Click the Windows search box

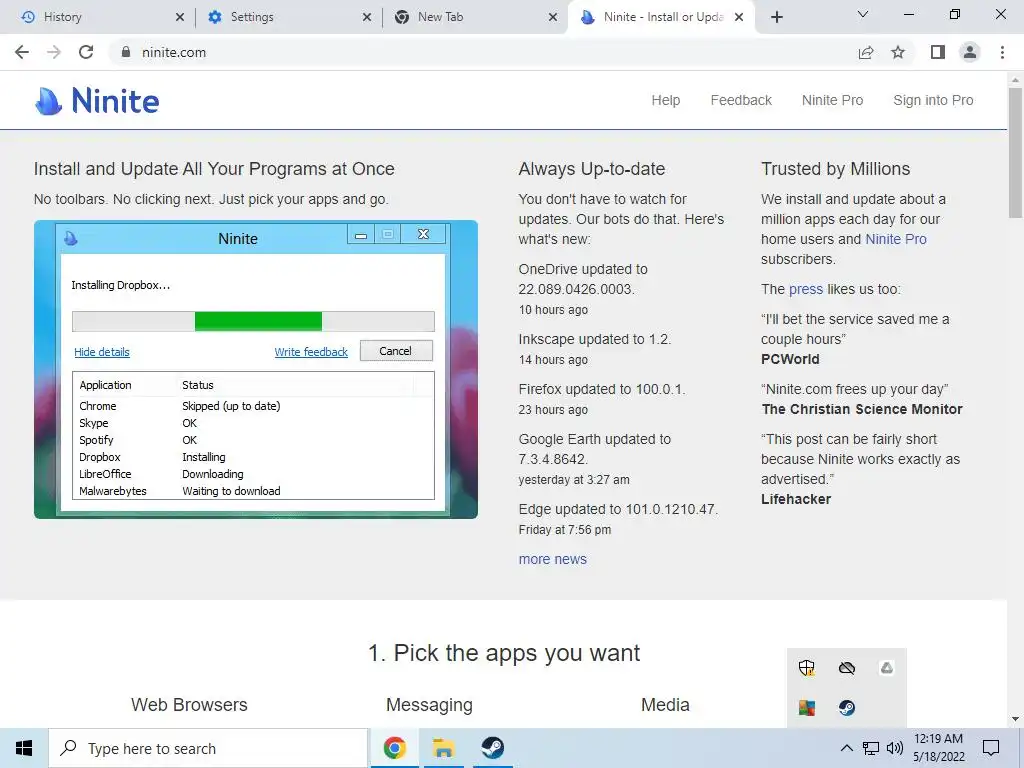pyautogui.click(x=209, y=748)
